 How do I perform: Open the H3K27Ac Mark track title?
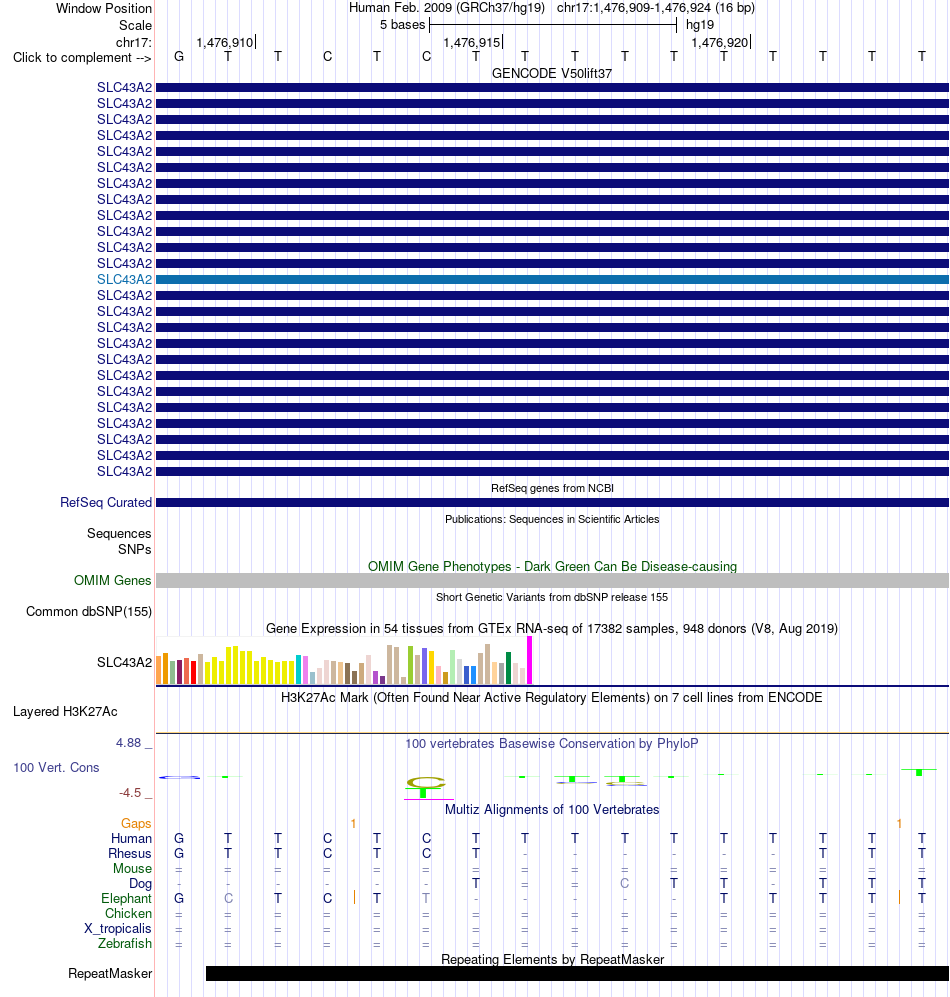552,698
